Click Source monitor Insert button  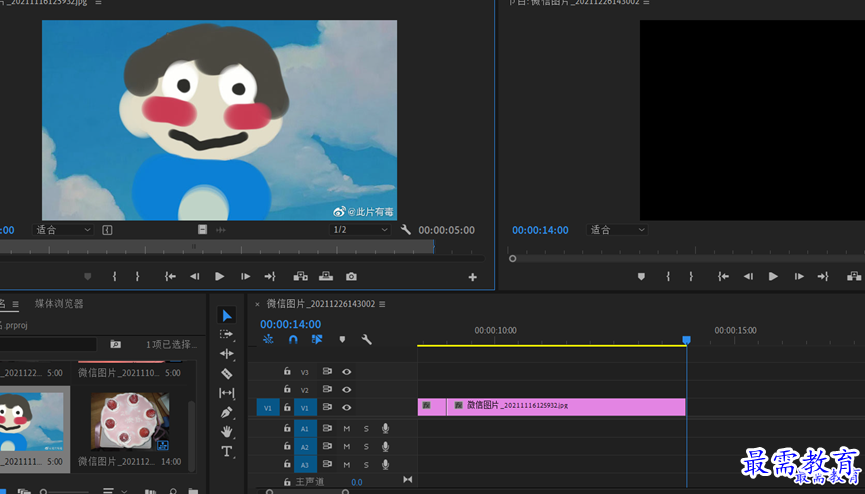point(301,277)
